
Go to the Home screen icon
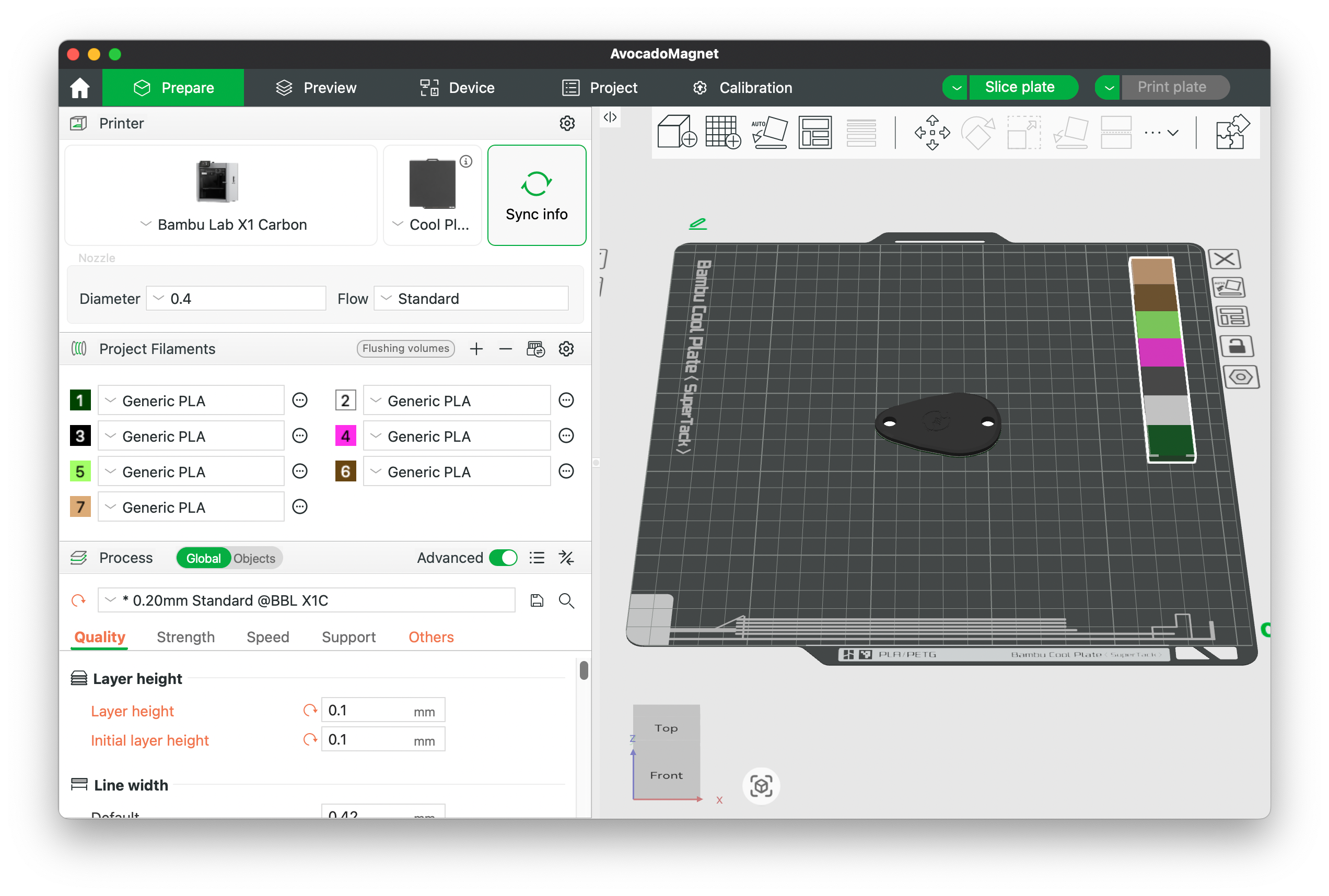(x=80, y=87)
